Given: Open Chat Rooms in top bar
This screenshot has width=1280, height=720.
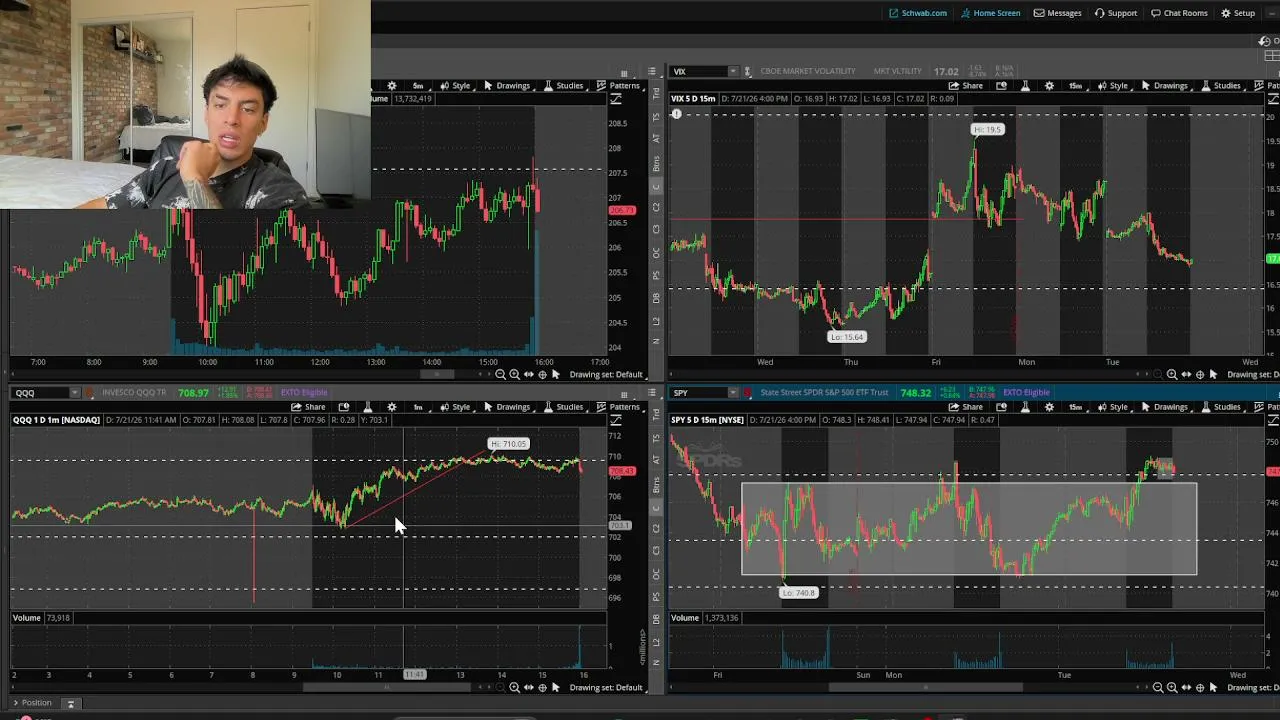Looking at the screenshot, I should point(1179,13).
